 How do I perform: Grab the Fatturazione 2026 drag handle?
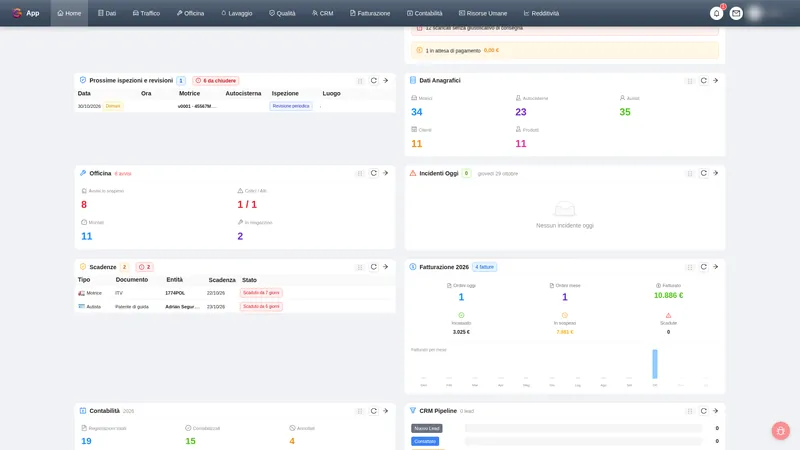(x=690, y=267)
